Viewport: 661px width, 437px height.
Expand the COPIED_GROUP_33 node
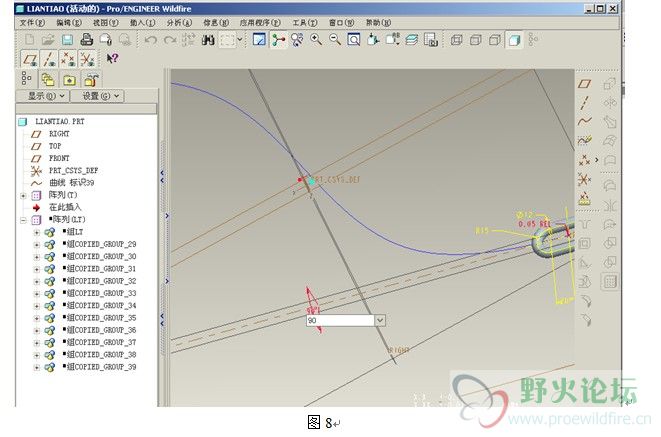(36, 294)
